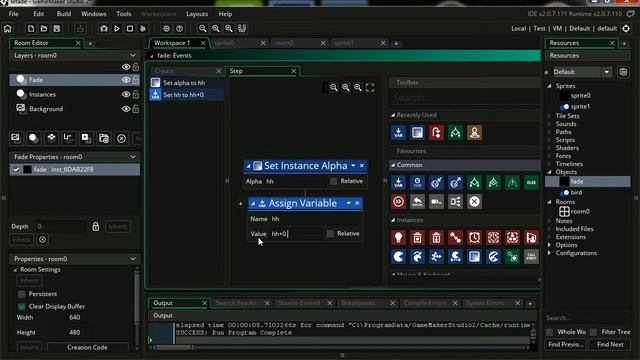Click the Else action icon in Common
Viewport: 640px width, 360px height.
click(x=531, y=182)
